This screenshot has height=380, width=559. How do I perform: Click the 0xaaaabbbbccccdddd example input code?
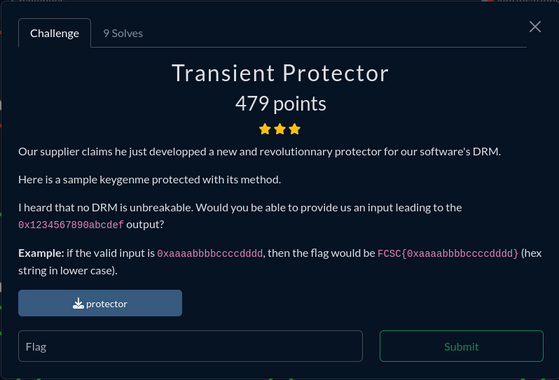pyautogui.click(x=210, y=253)
